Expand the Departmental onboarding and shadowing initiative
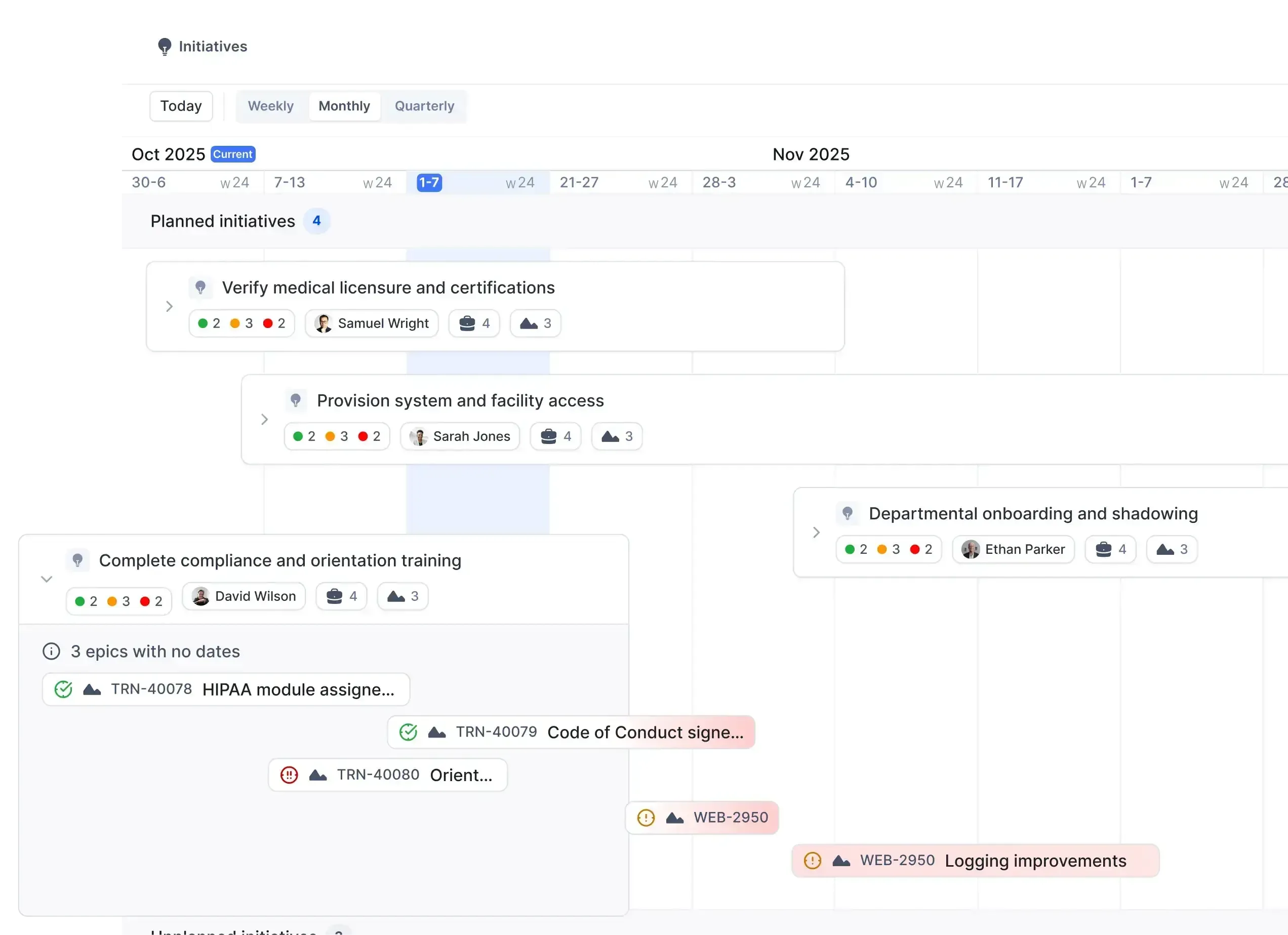Viewport: 1288px width, 935px height. tap(816, 533)
